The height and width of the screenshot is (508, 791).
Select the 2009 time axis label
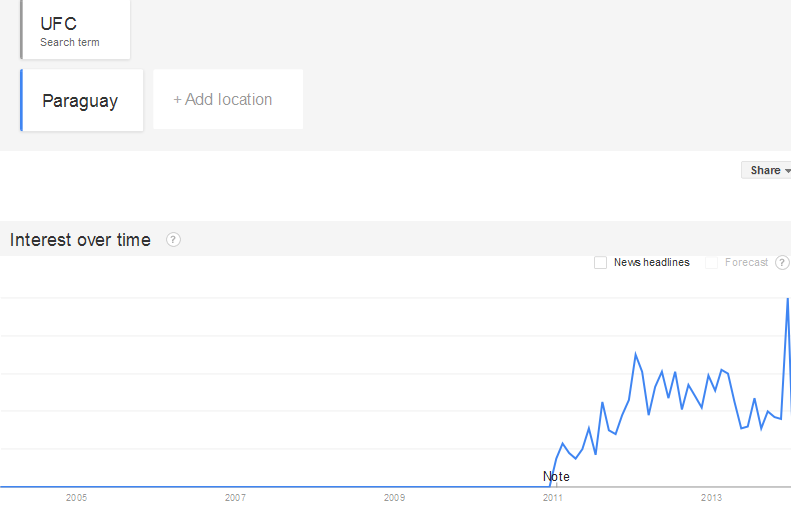(x=394, y=498)
